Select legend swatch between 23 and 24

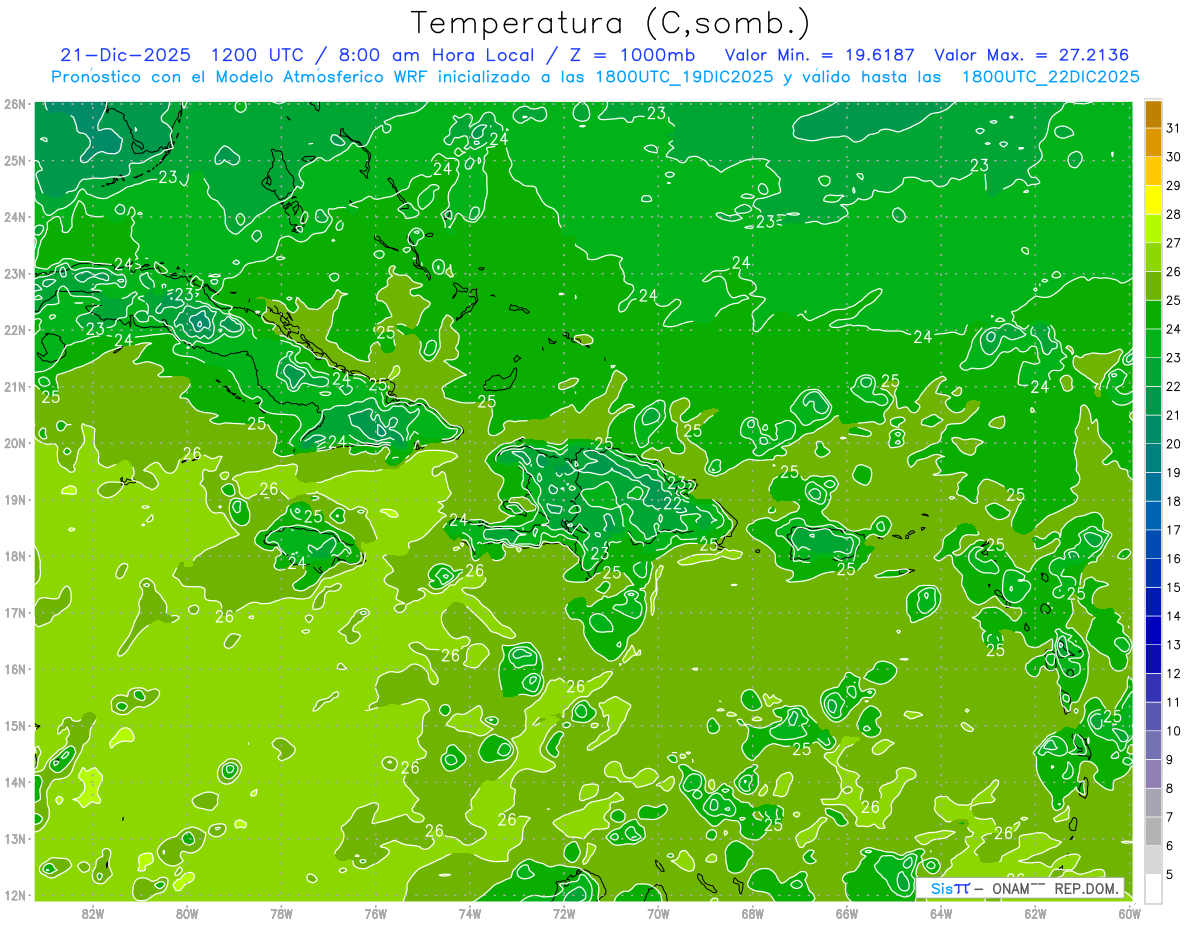(x=1153, y=343)
